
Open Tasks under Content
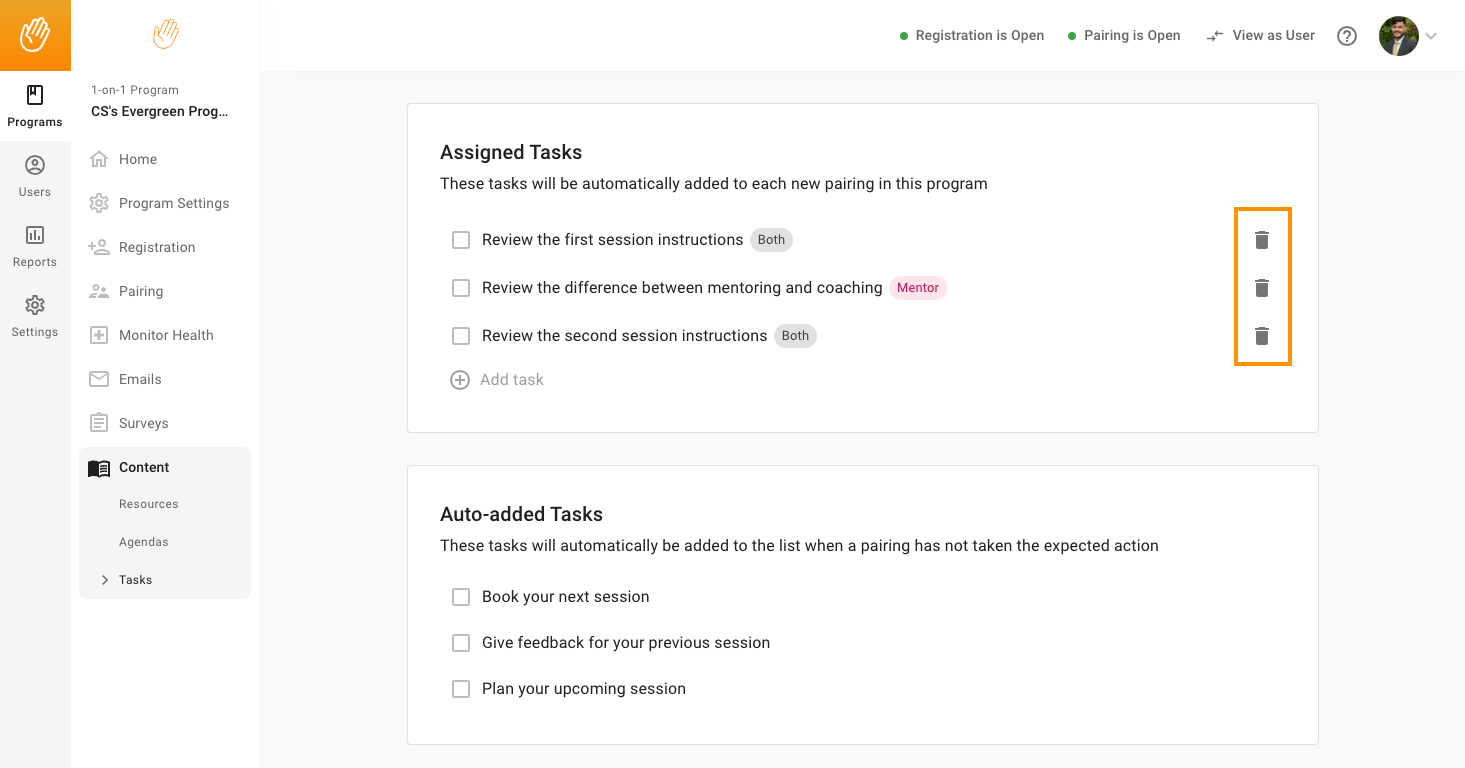click(x=135, y=580)
